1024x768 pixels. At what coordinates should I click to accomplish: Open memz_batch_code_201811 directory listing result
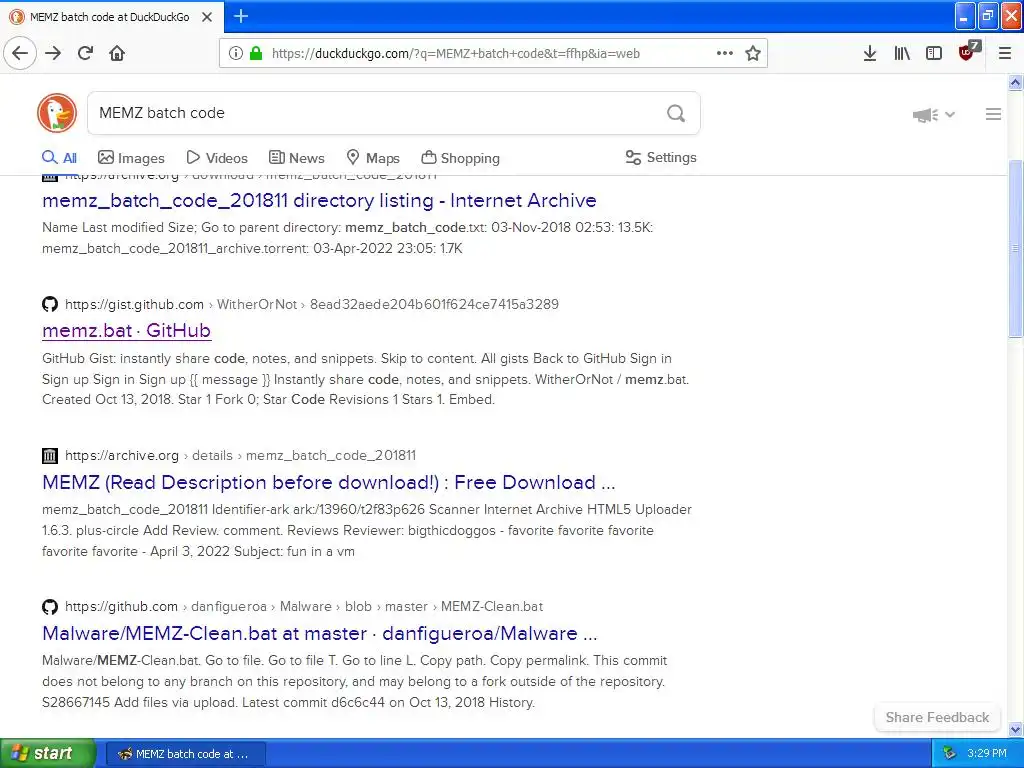click(319, 200)
